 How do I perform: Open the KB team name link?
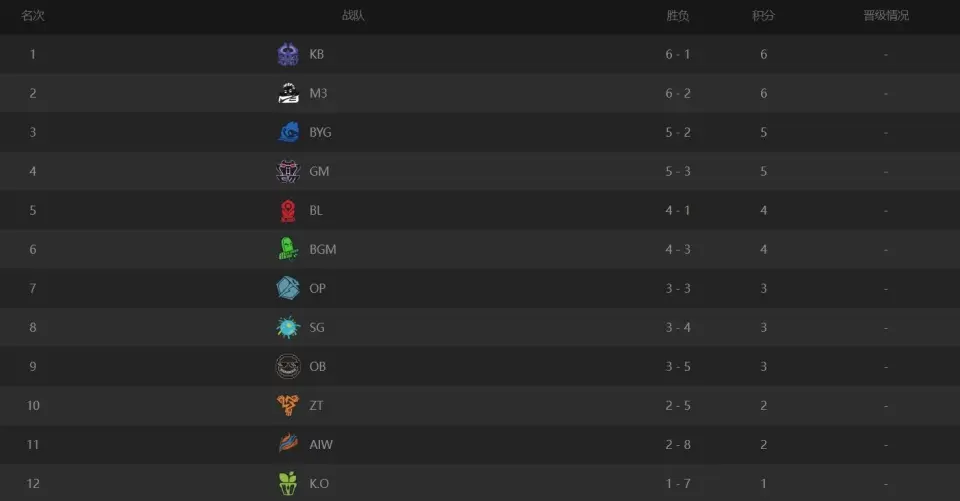click(317, 54)
